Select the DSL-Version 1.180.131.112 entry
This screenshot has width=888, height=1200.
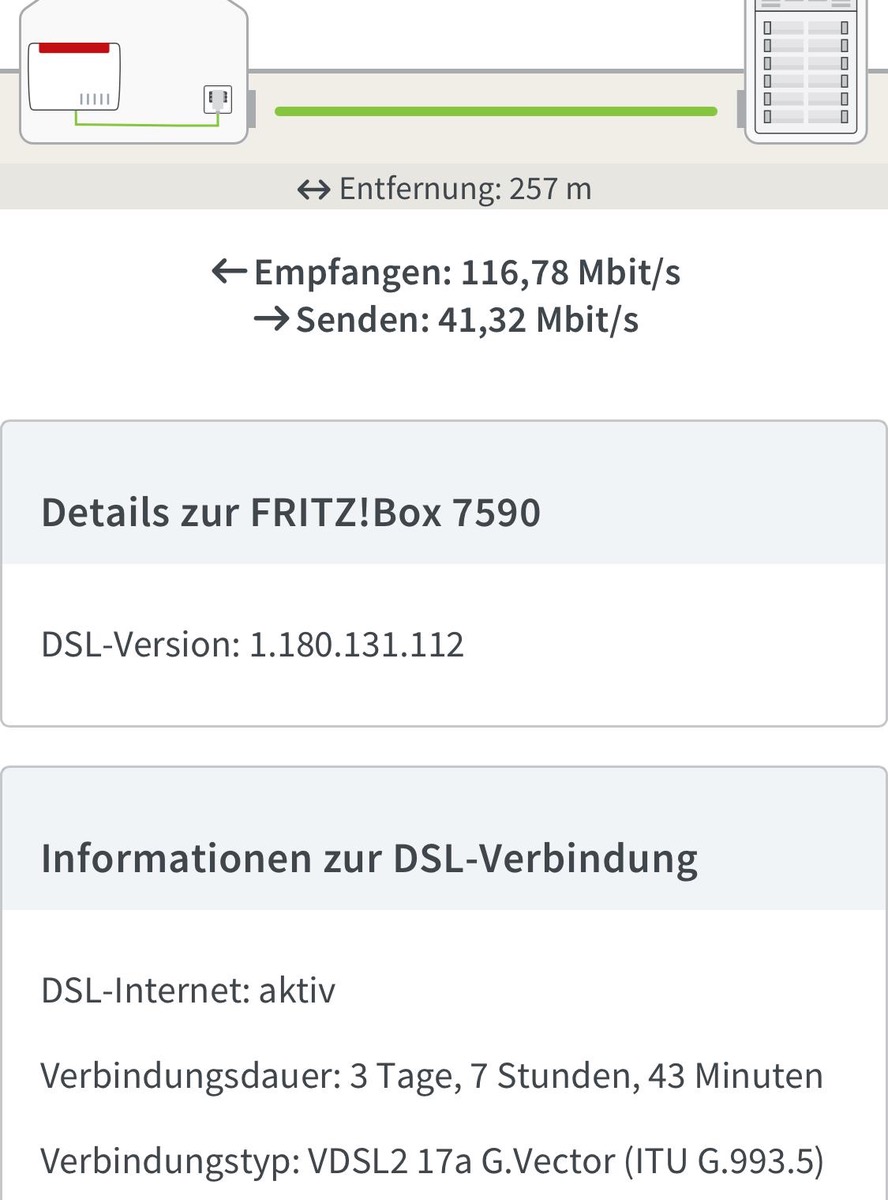tap(253, 645)
